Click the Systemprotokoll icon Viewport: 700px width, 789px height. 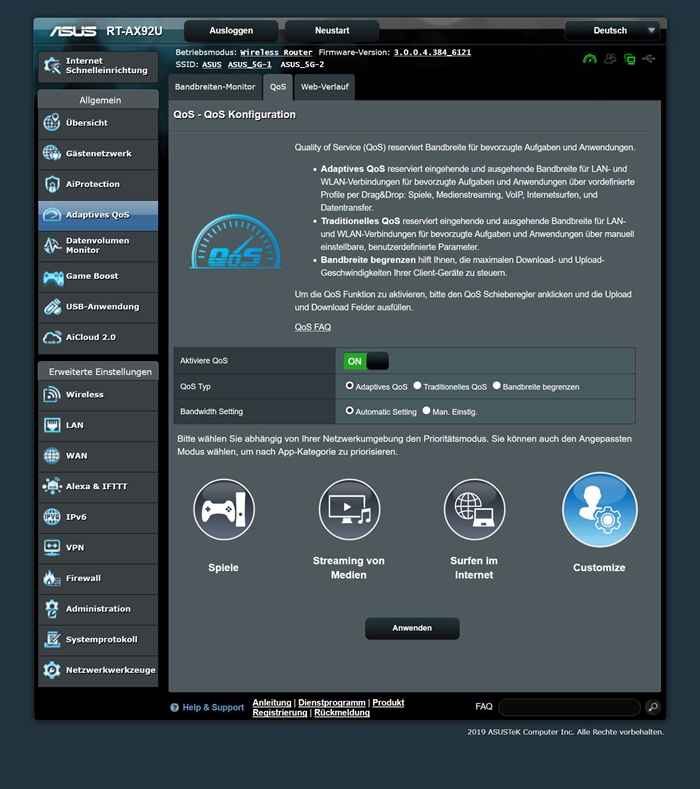(x=52, y=640)
